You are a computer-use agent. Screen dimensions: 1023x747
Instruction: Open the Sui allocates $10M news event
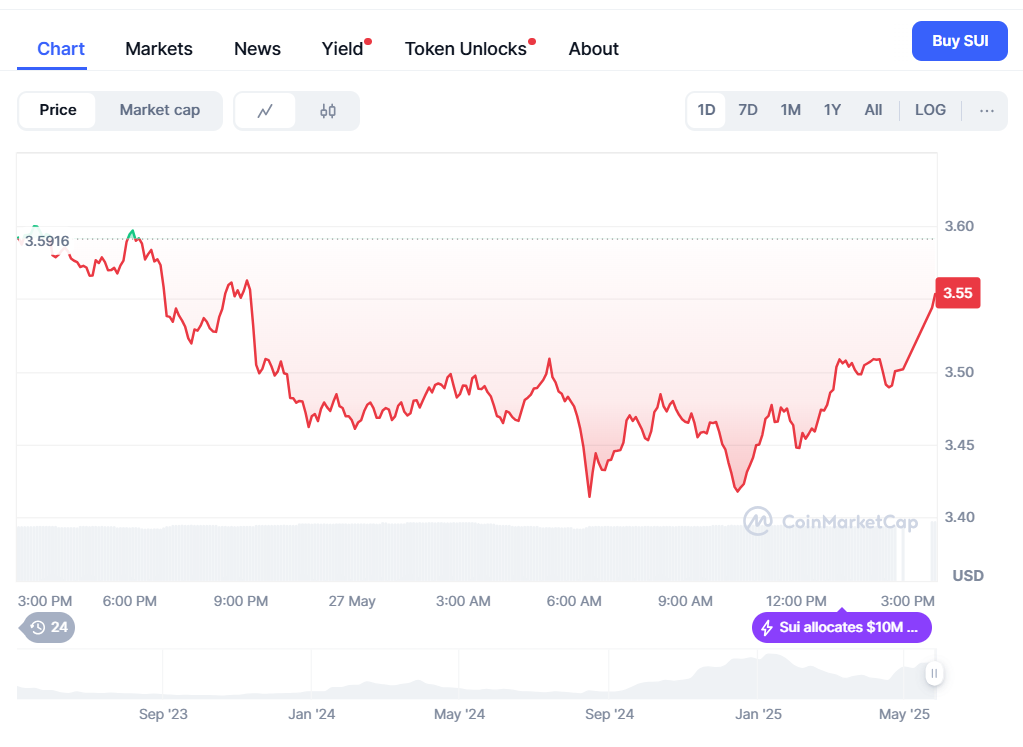click(x=842, y=628)
